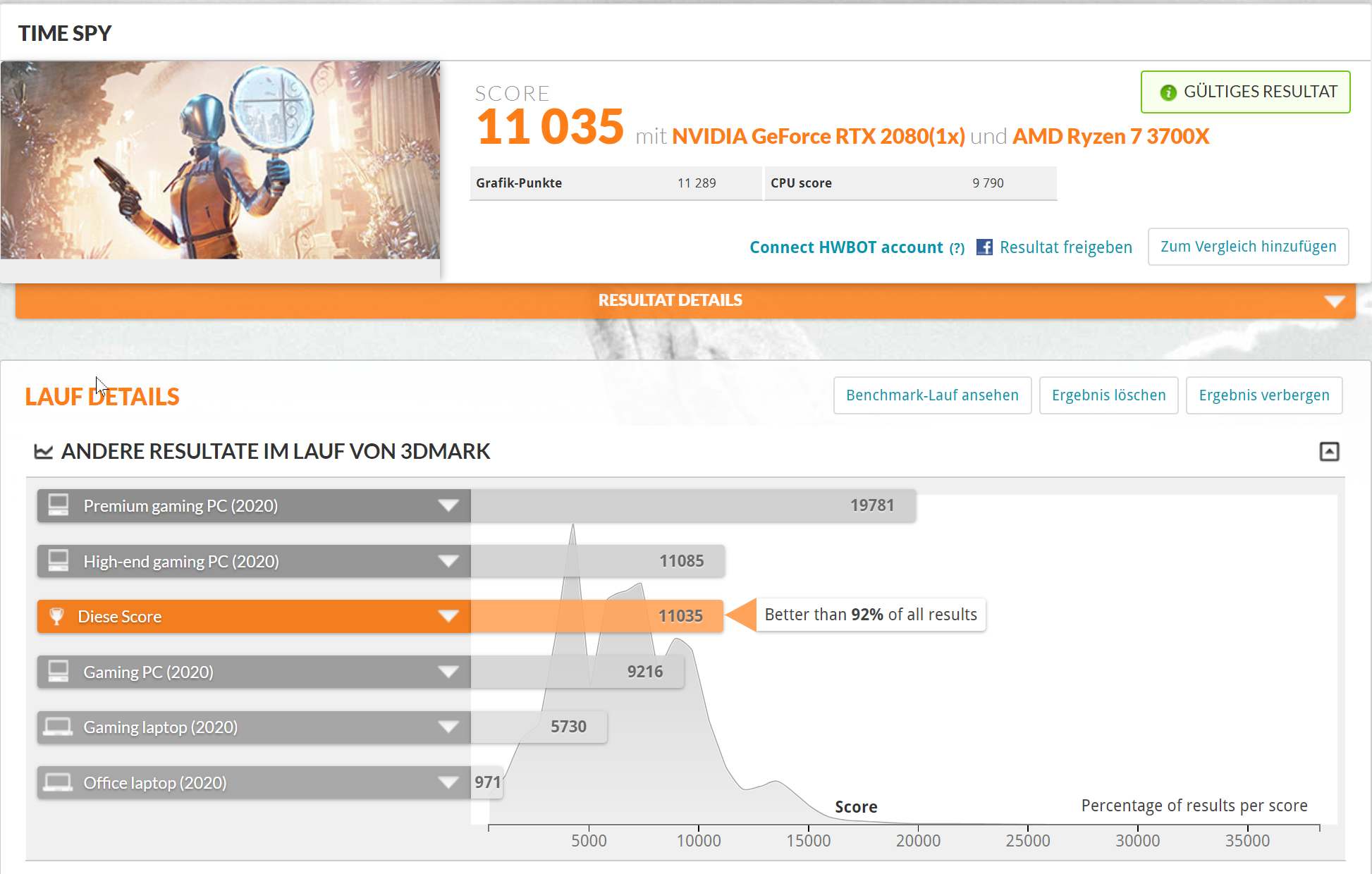Click the trophy icon on Diese Score
The image size is (1372, 874).
click(x=57, y=616)
